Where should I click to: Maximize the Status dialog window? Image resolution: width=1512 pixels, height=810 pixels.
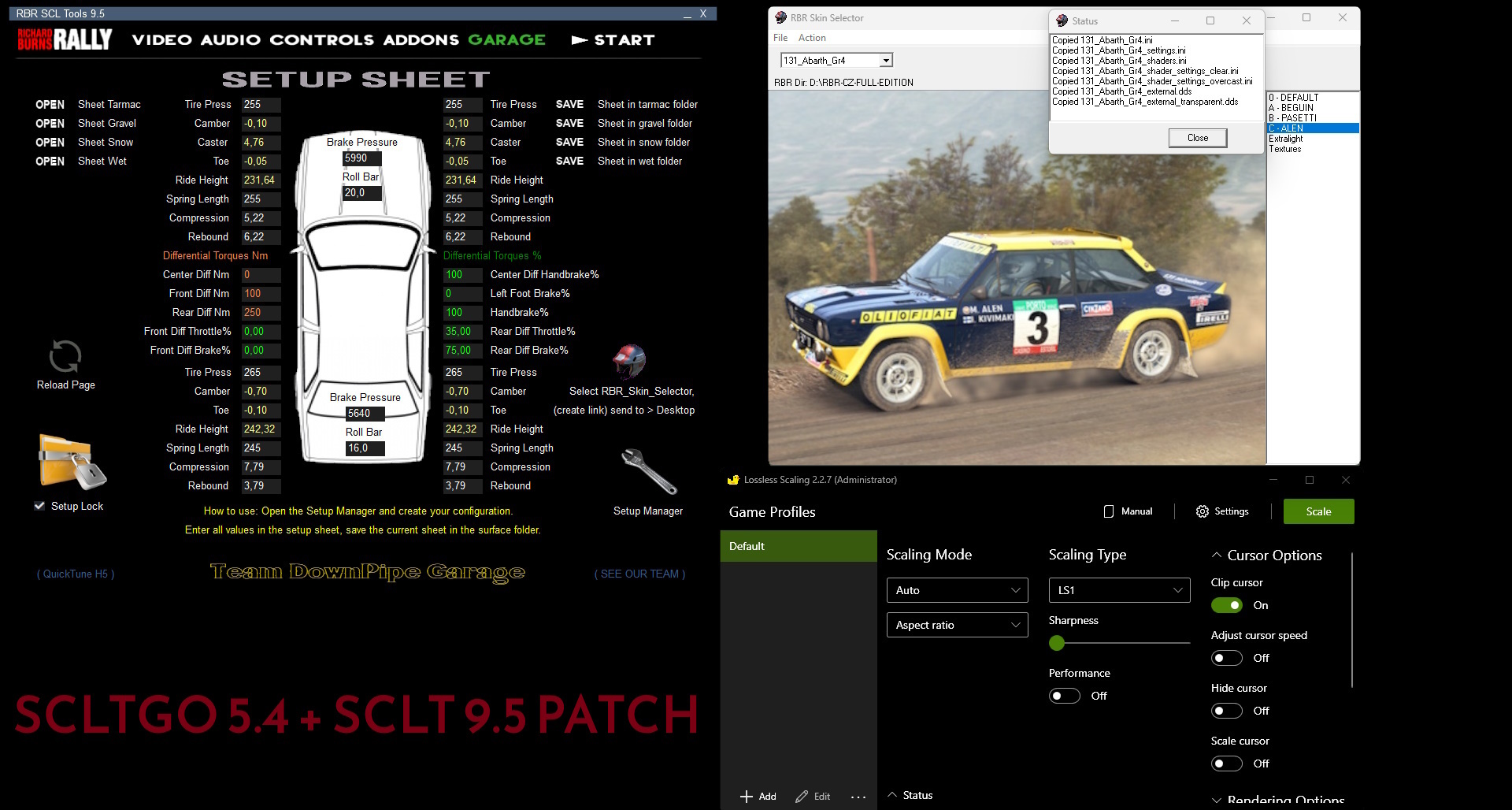pyautogui.click(x=1210, y=20)
